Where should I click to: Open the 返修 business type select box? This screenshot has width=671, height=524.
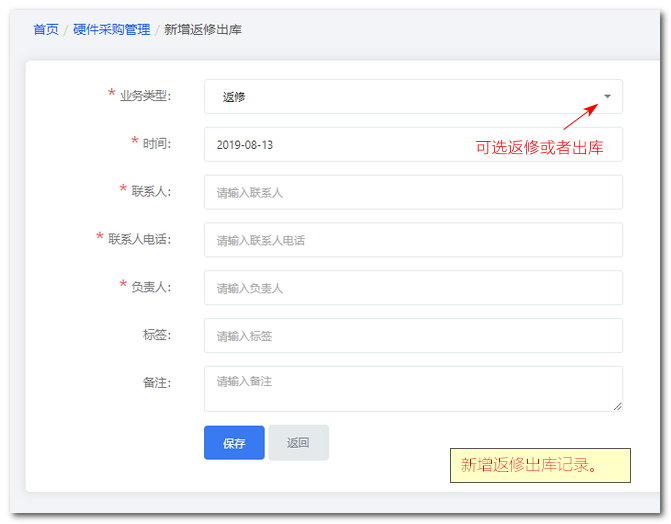[x=413, y=96]
